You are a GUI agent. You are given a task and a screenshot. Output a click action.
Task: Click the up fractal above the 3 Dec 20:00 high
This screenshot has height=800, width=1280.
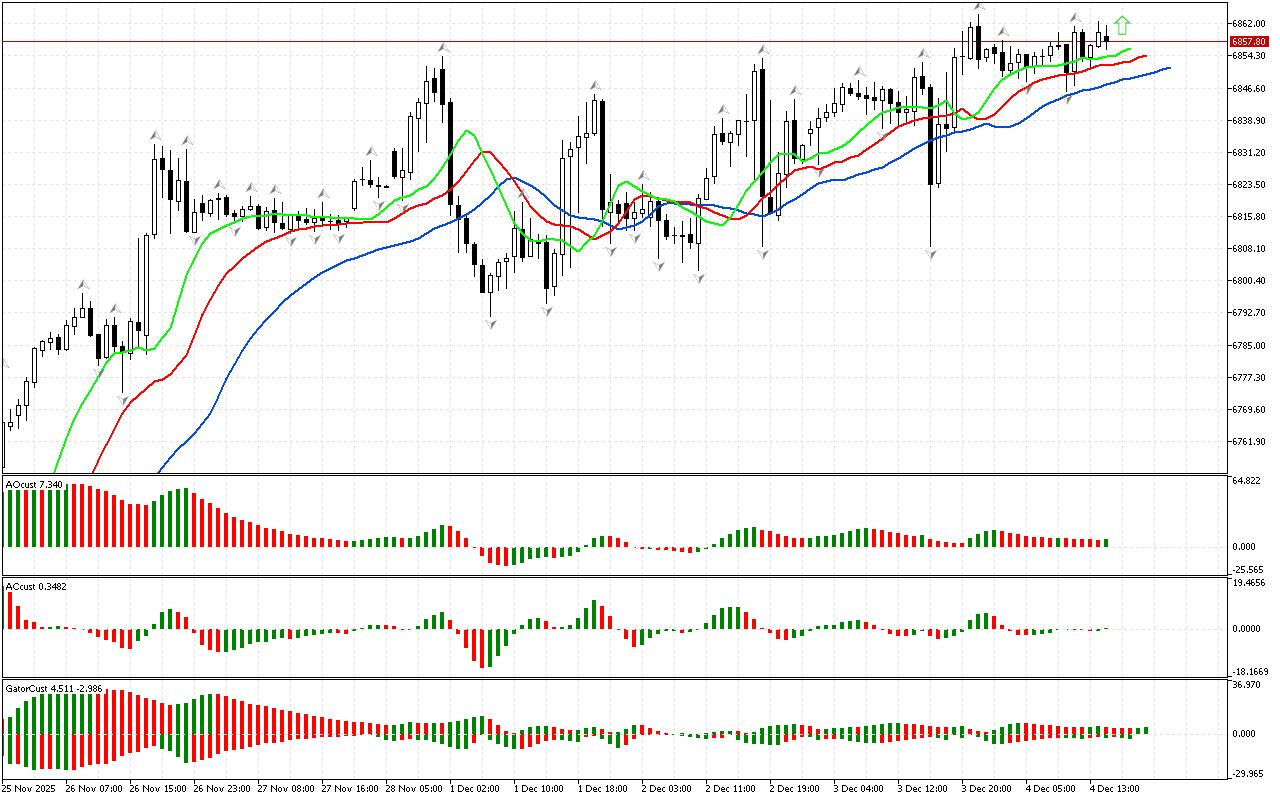(x=979, y=6)
